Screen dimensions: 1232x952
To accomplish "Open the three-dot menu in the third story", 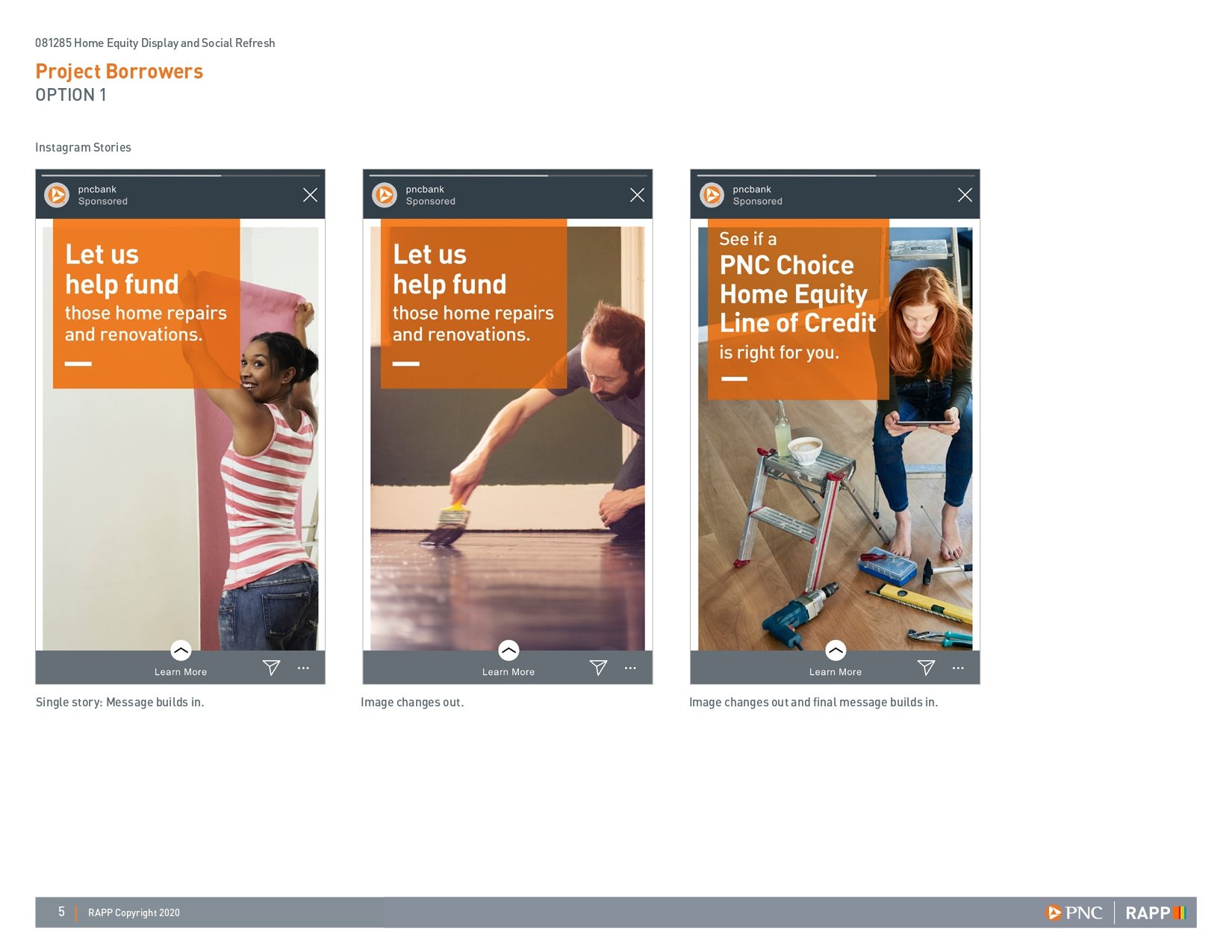I will click(958, 668).
